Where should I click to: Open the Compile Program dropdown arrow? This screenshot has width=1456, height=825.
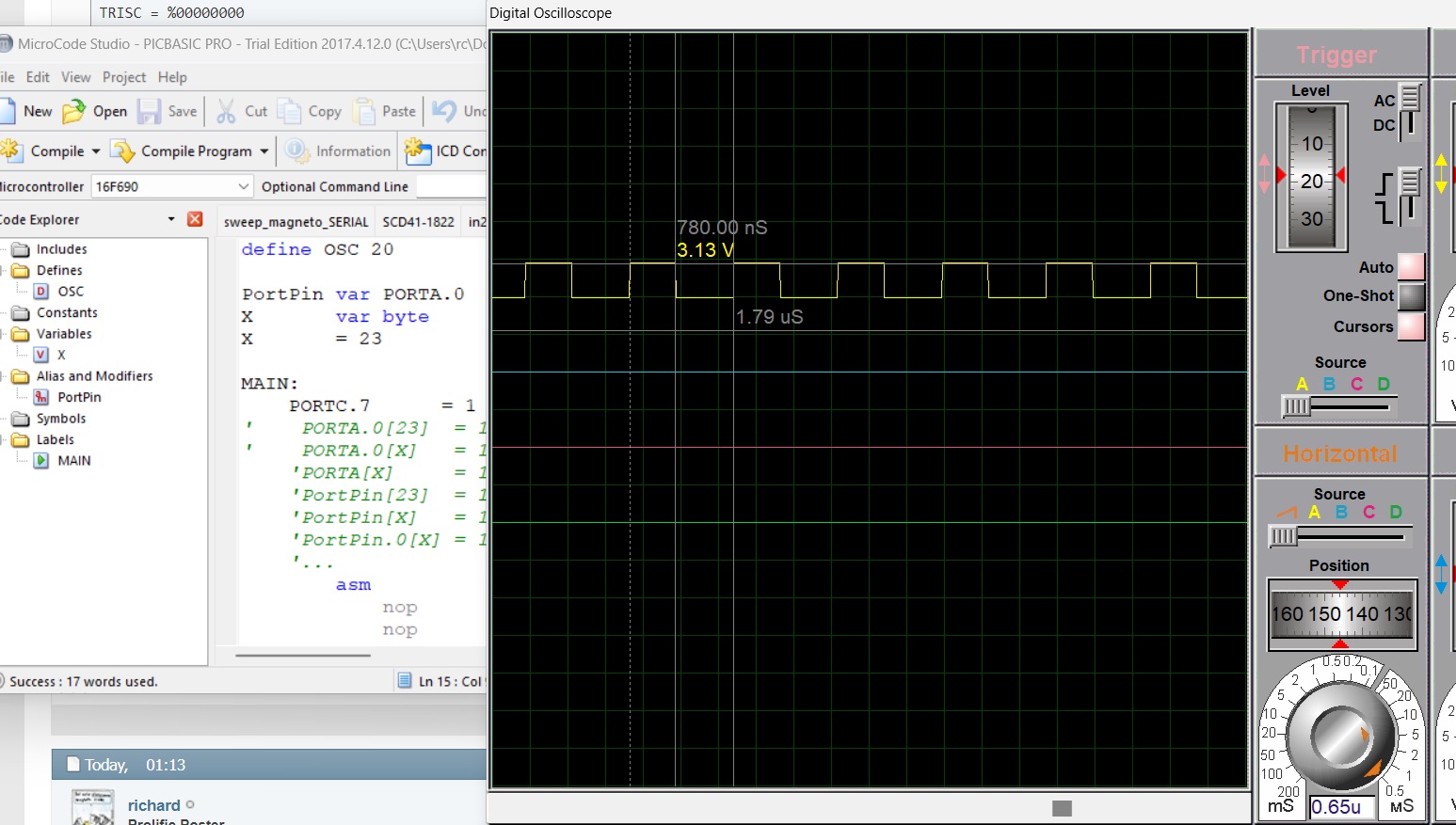click(264, 151)
